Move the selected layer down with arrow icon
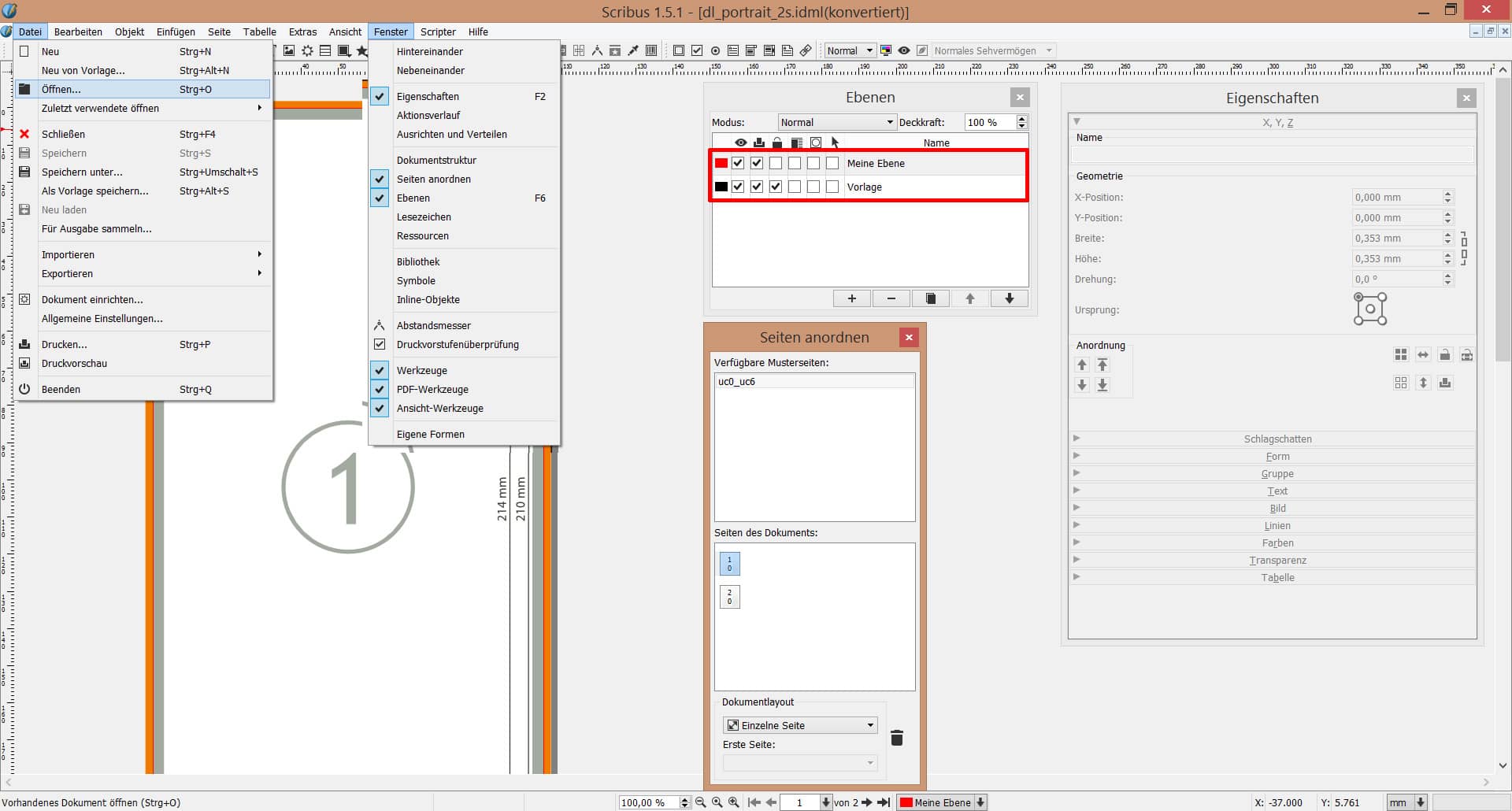The width and height of the screenshot is (1512, 811). click(1009, 298)
